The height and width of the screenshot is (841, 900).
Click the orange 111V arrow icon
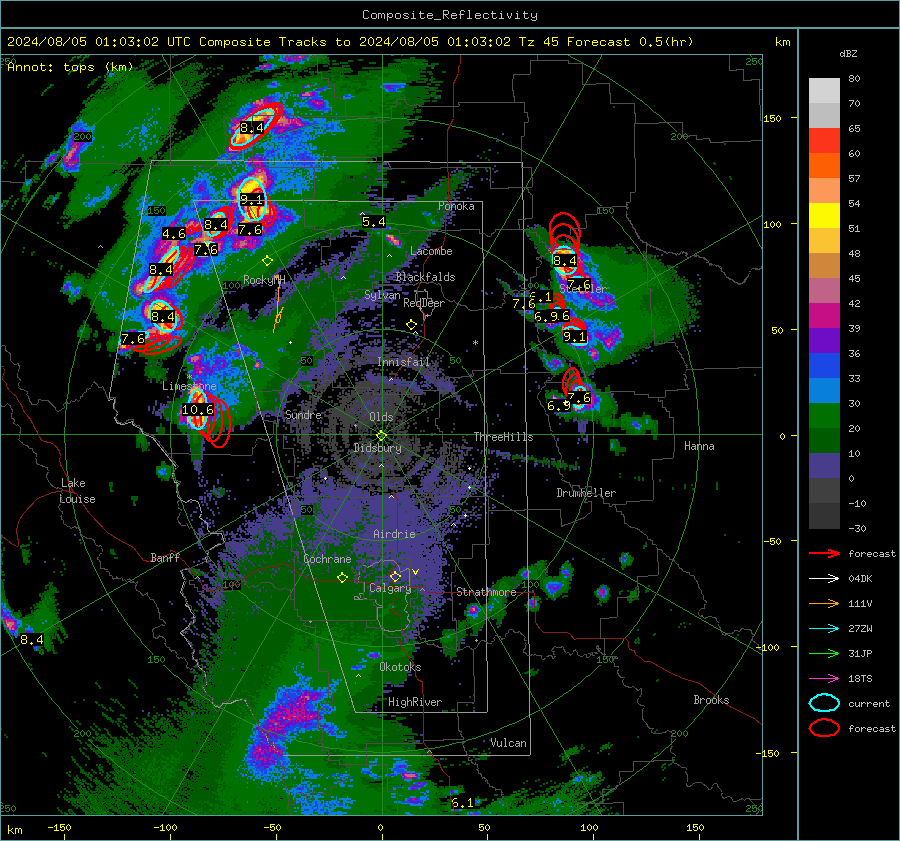pos(824,603)
